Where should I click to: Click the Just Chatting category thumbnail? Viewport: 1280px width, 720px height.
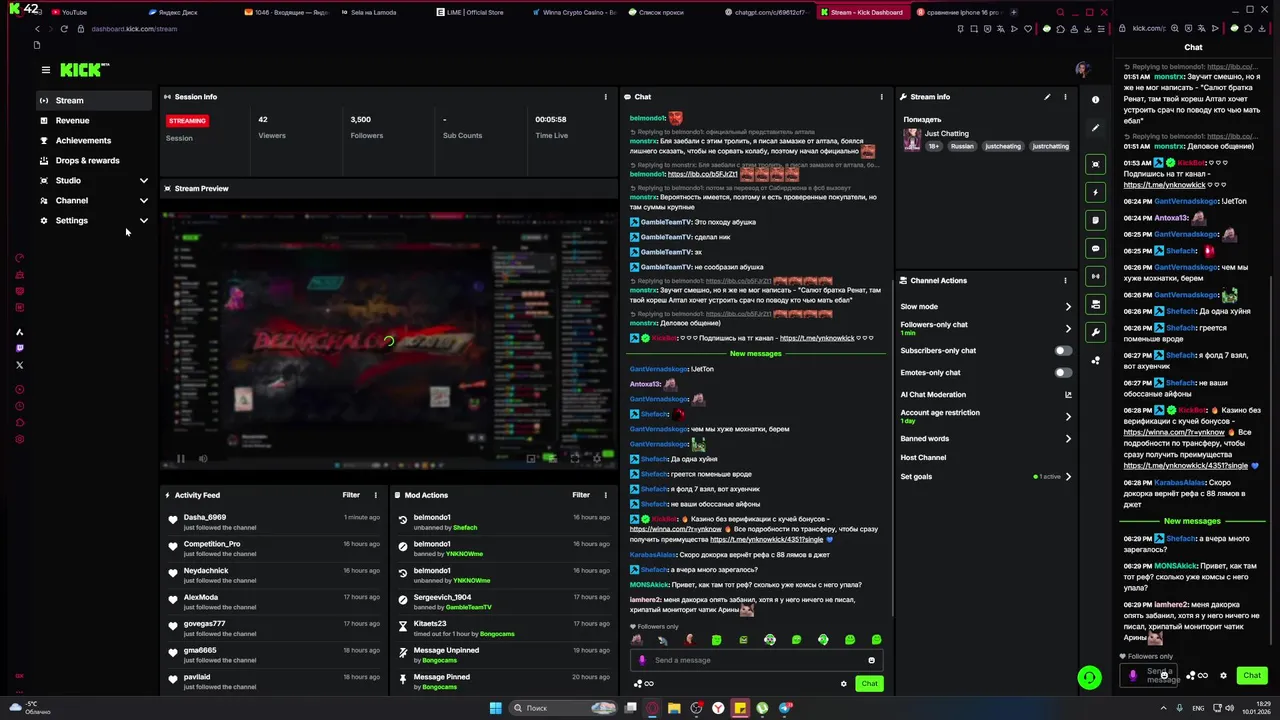[x=912, y=140]
